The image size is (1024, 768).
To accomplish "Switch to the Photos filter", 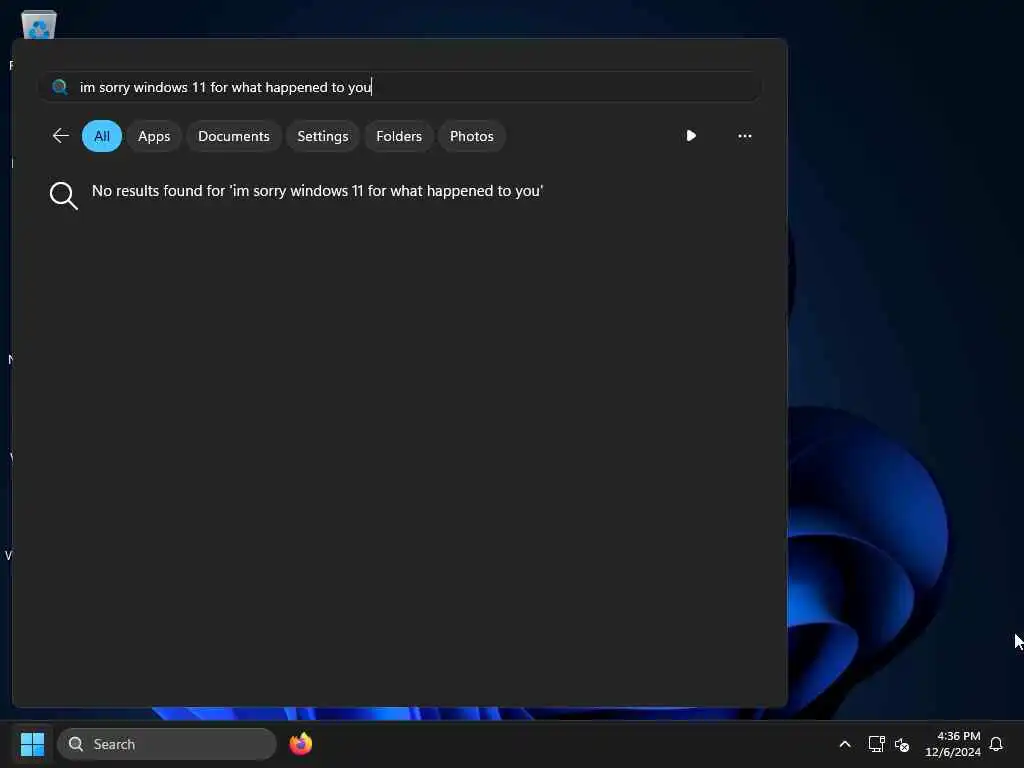I will (x=472, y=136).
